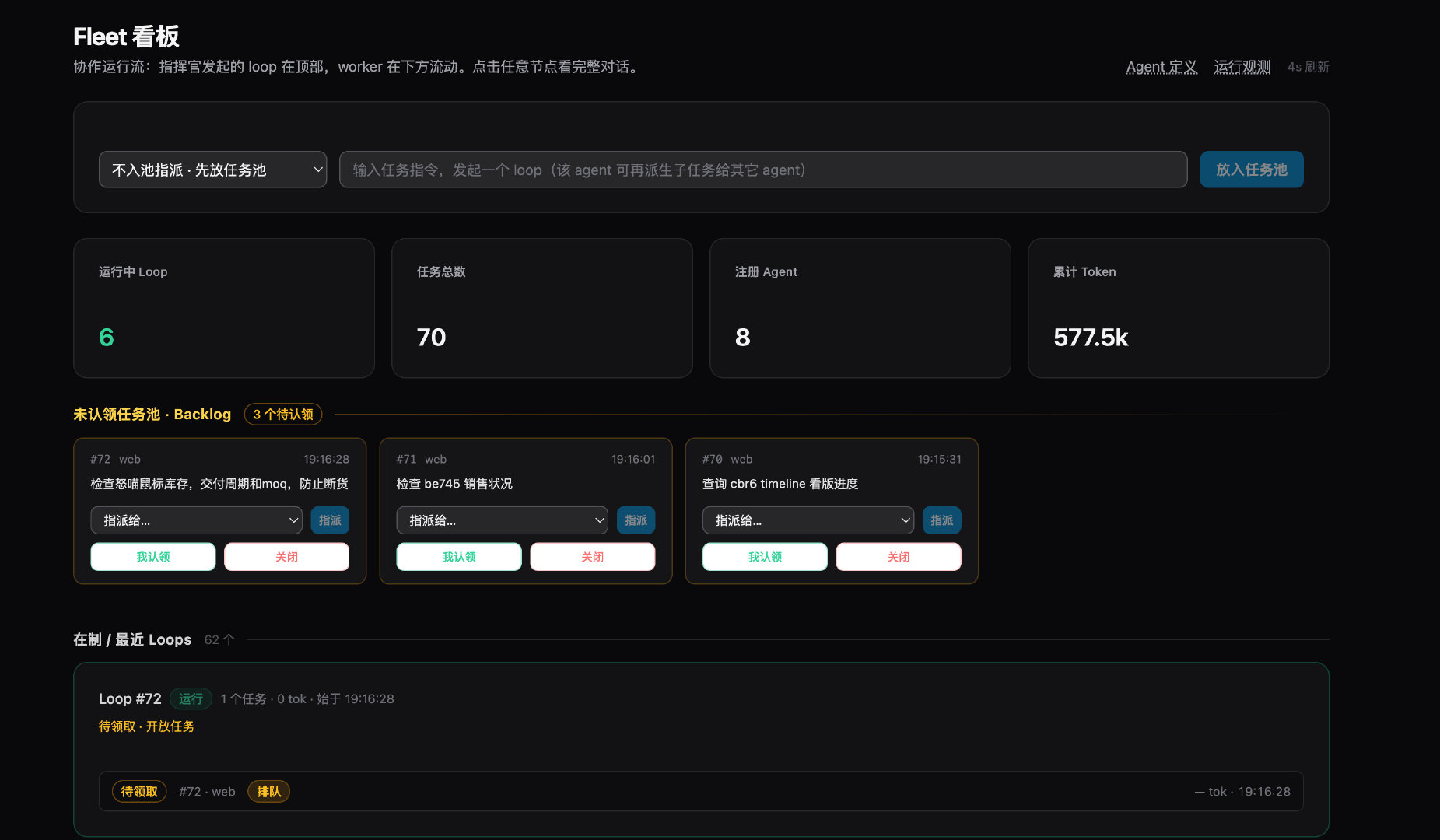The height and width of the screenshot is (840, 1440).
Task: Click 我认领 on task #70 card
Action: click(765, 557)
